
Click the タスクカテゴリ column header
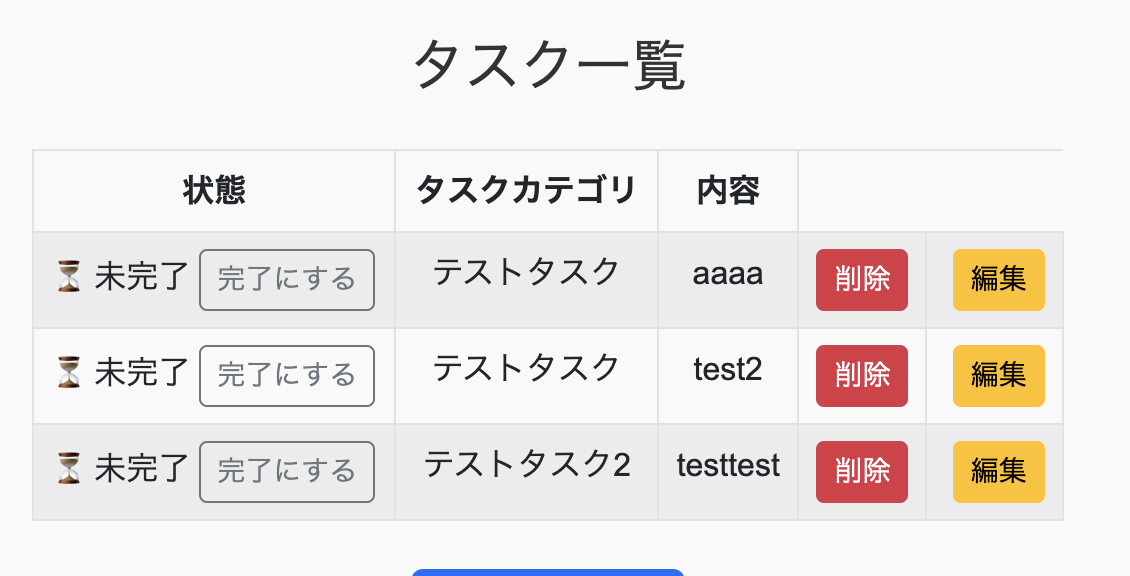[526, 191]
